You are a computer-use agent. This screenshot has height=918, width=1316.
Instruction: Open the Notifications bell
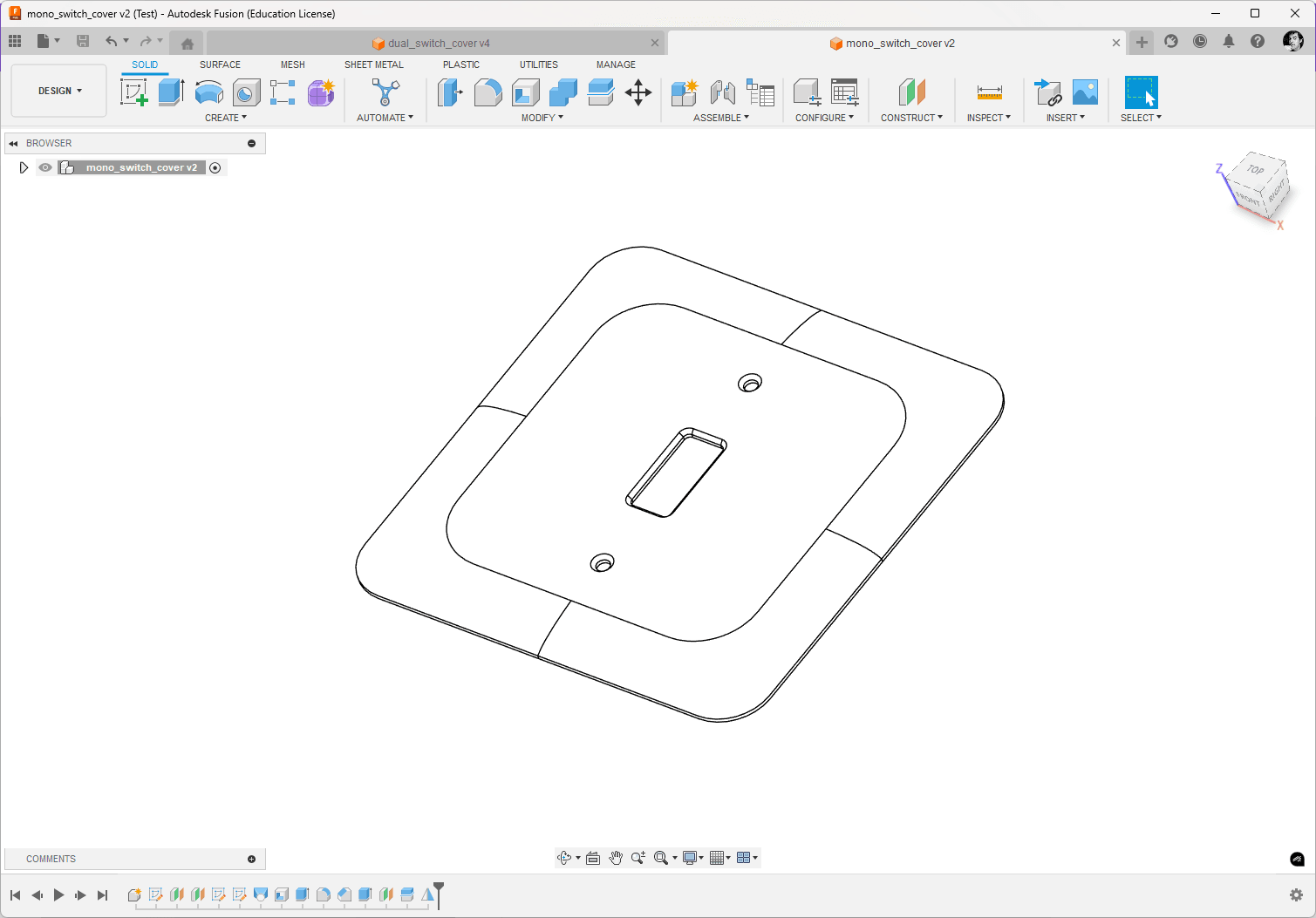1229,41
